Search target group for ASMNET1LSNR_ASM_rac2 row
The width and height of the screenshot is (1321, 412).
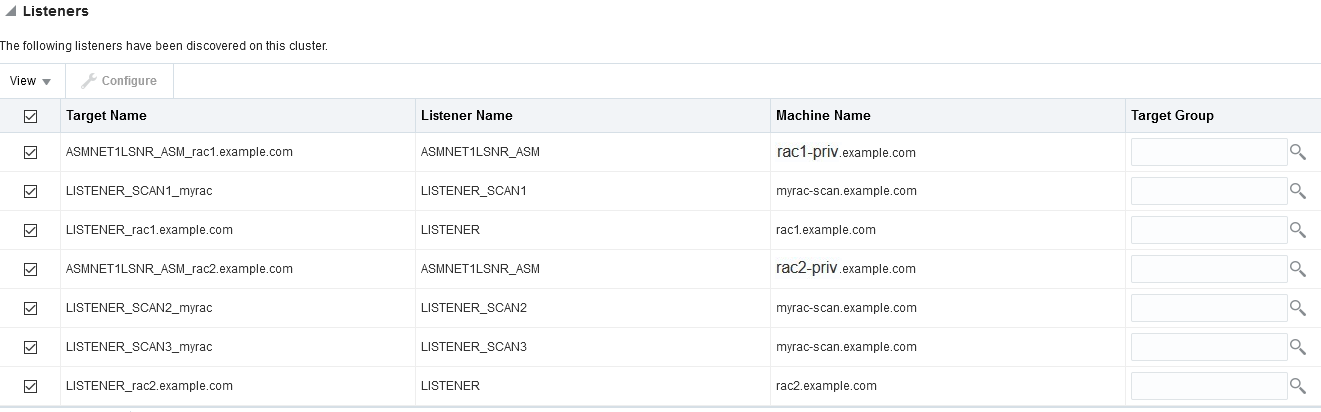1298,269
